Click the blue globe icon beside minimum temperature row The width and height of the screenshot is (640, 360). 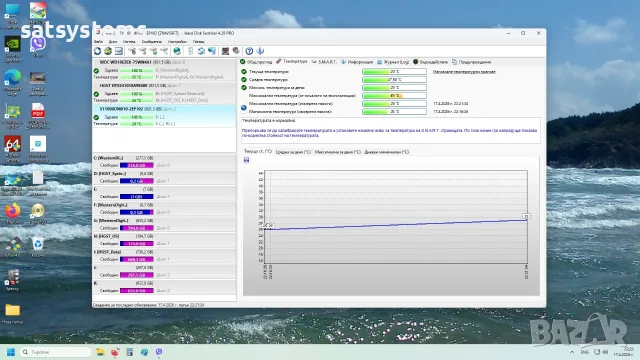(x=244, y=108)
